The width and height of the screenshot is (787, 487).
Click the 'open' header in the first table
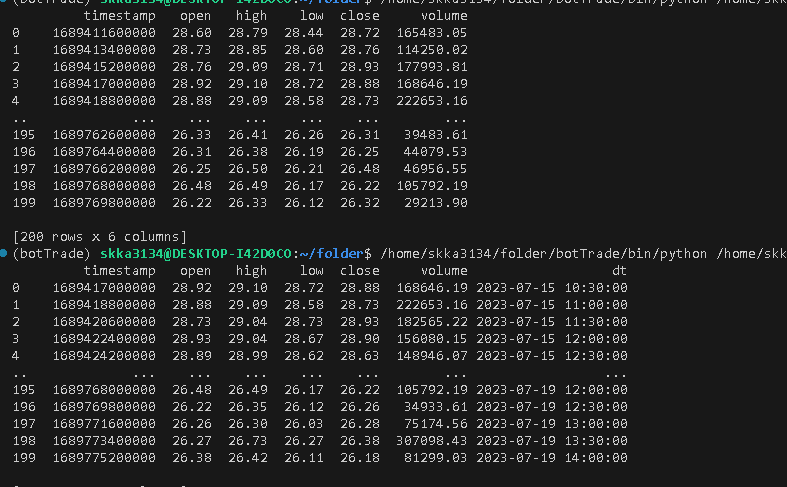click(x=196, y=17)
